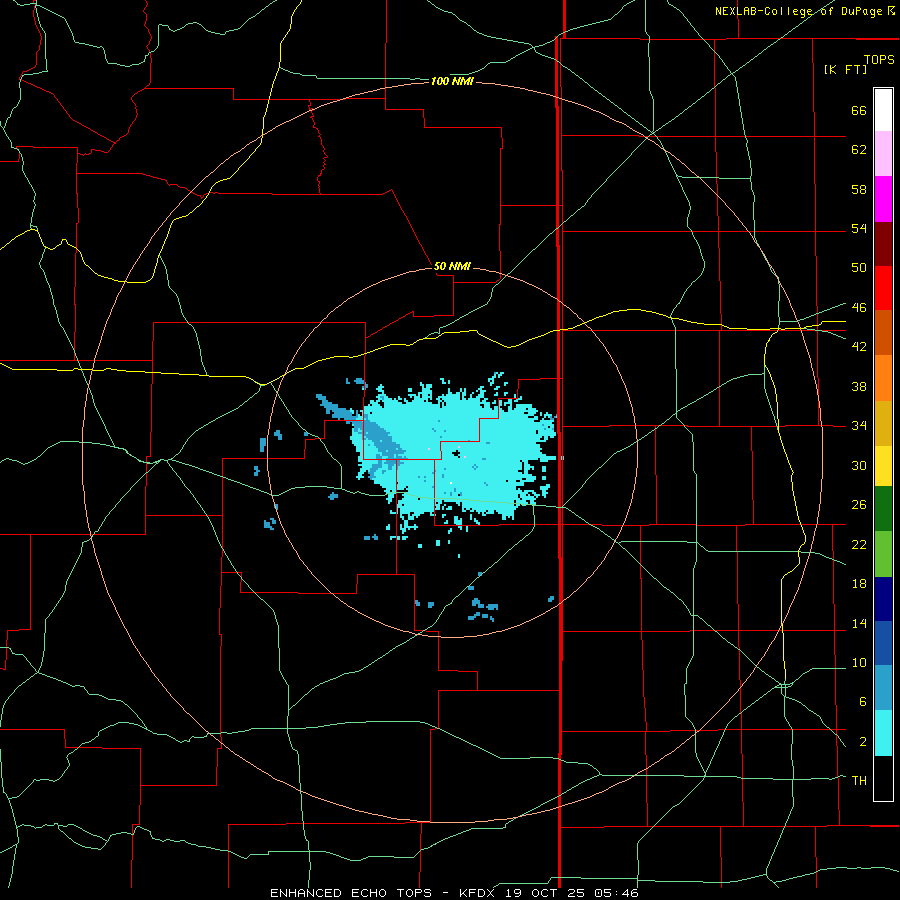Select the dark red 54 kft swatch
Viewport: 900px width, 900px height.
coord(883,244)
